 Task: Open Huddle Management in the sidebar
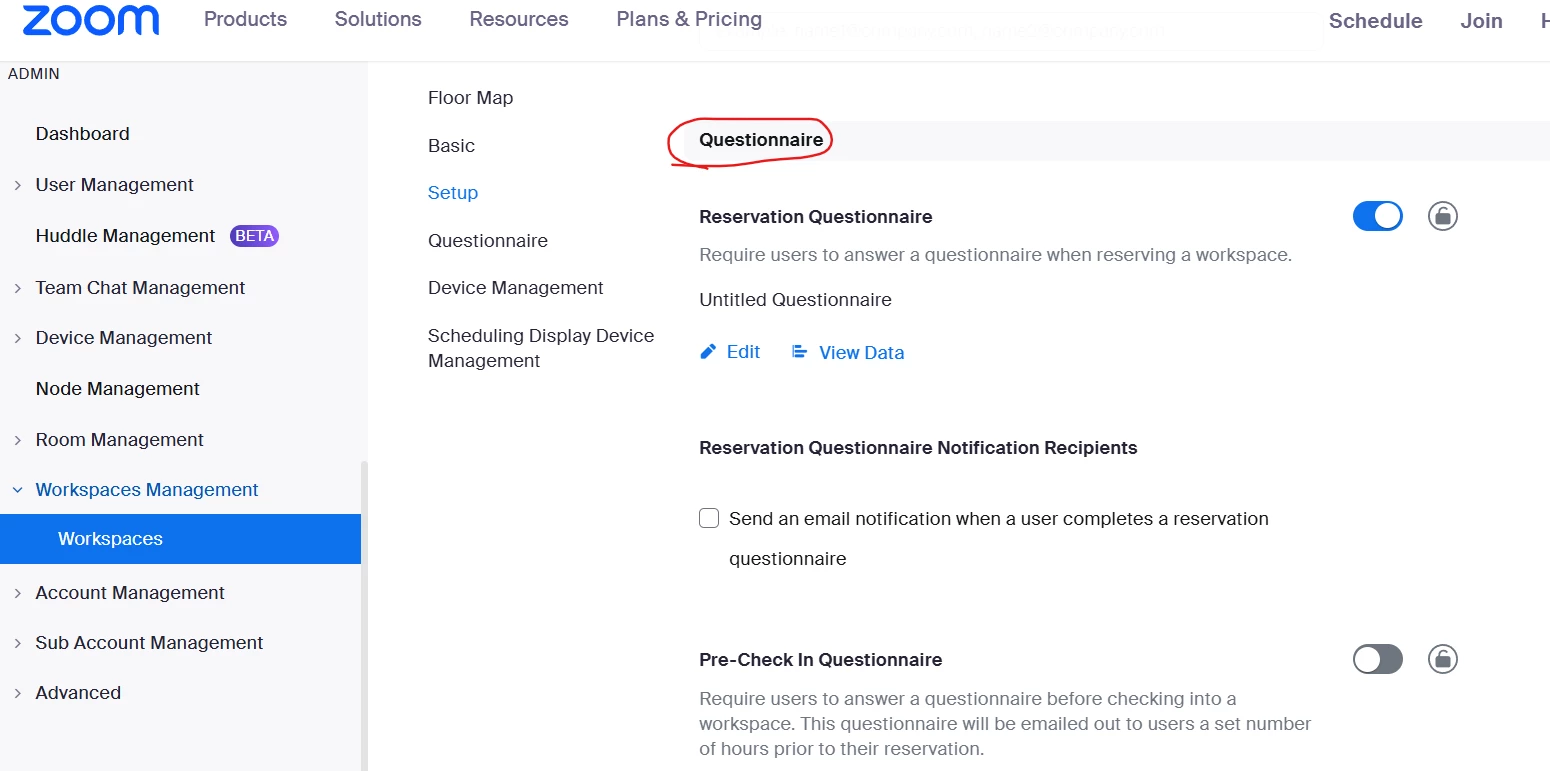click(x=125, y=236)
